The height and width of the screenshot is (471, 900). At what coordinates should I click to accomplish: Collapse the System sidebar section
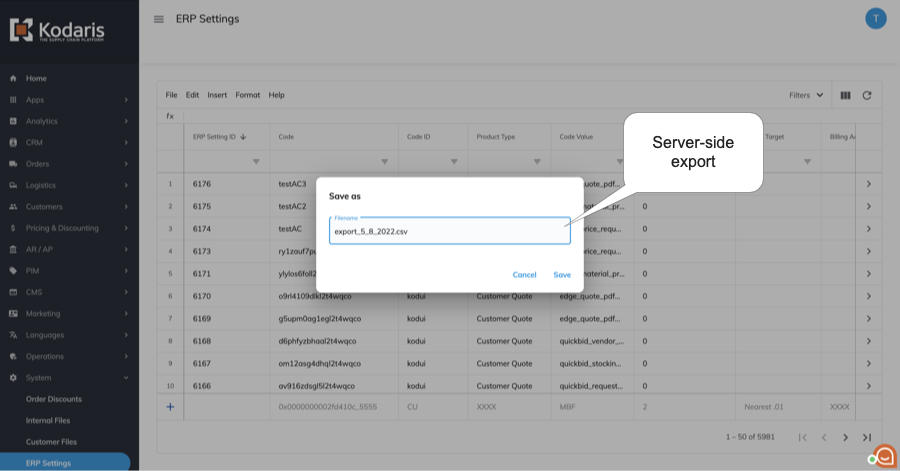coord(126,377)
